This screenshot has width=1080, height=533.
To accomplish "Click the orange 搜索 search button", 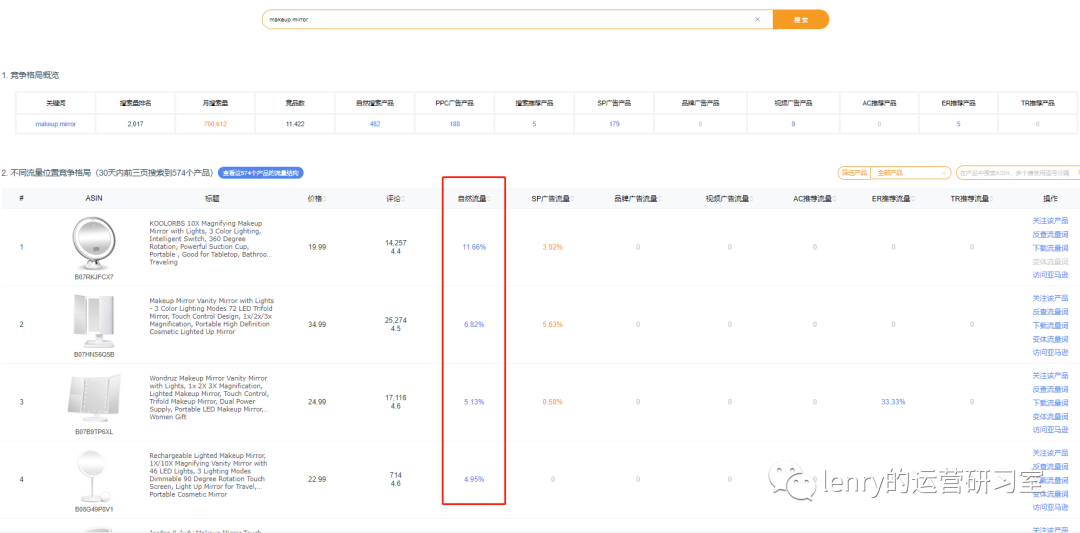I will (800, 19).
